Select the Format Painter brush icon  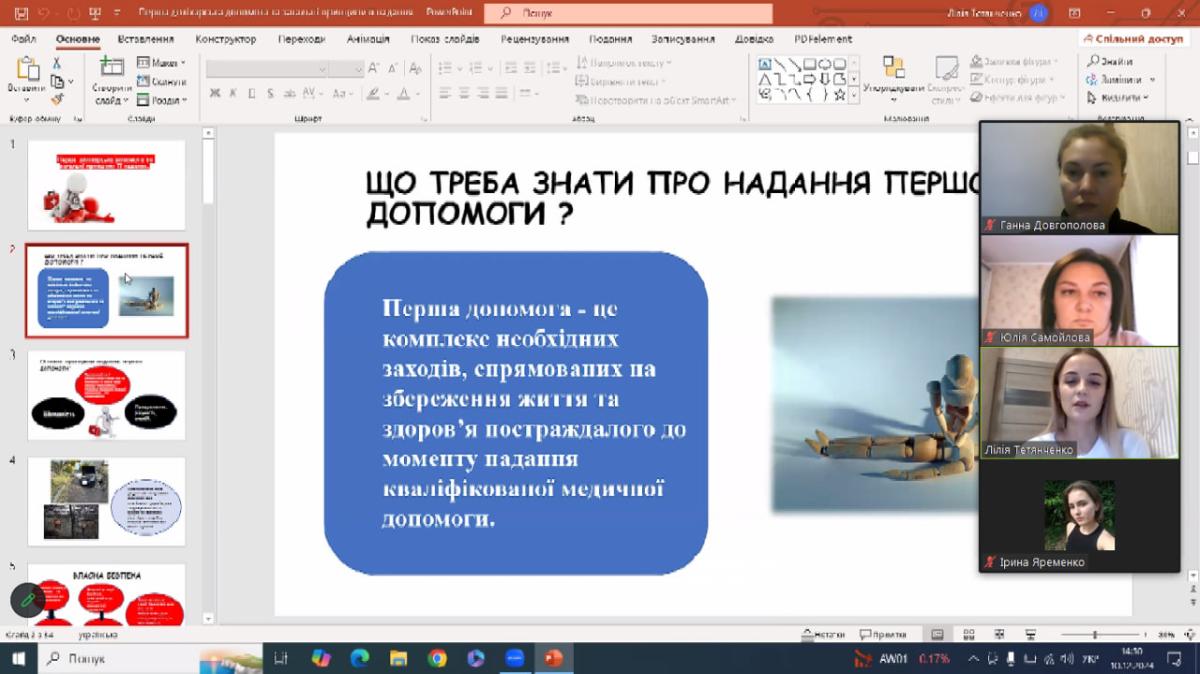pyautogui.click(x=57, y=98)
